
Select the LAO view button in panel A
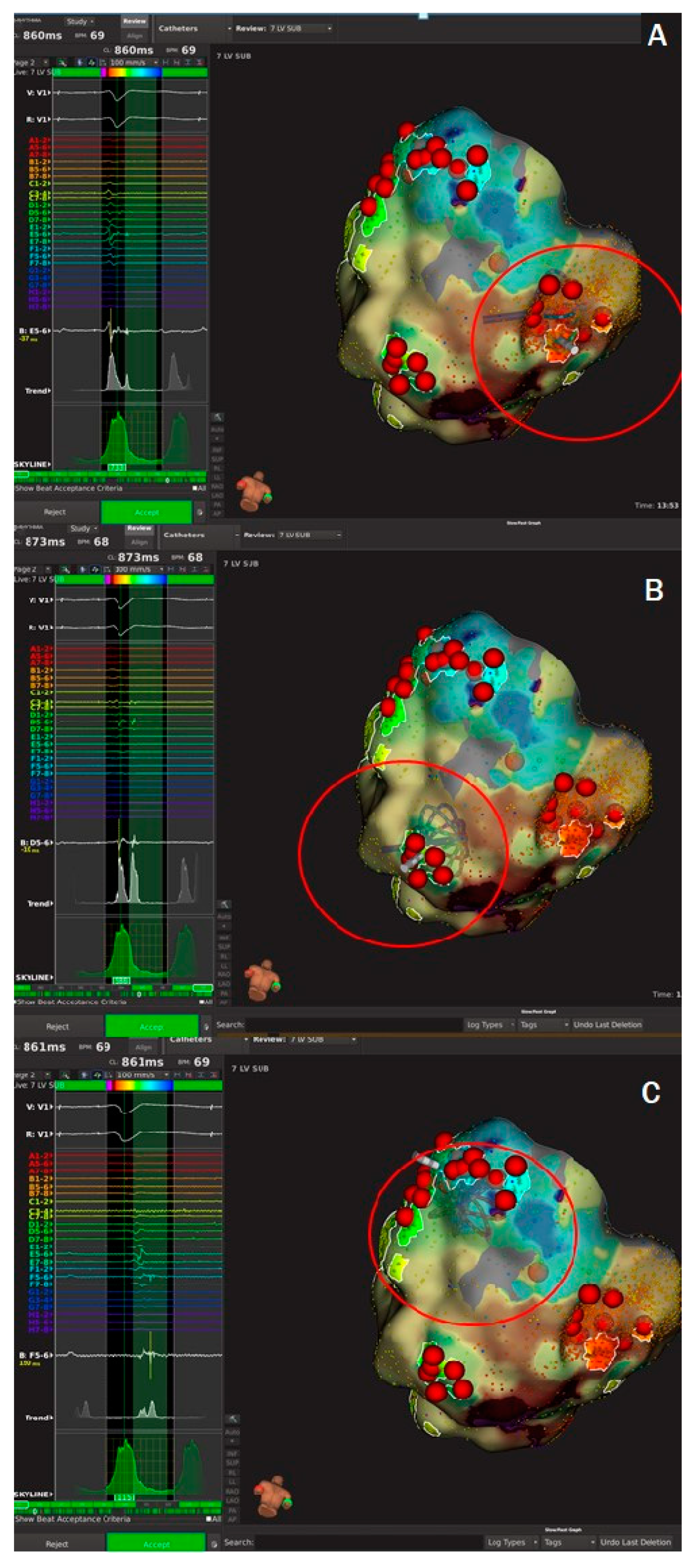point(217,496)
